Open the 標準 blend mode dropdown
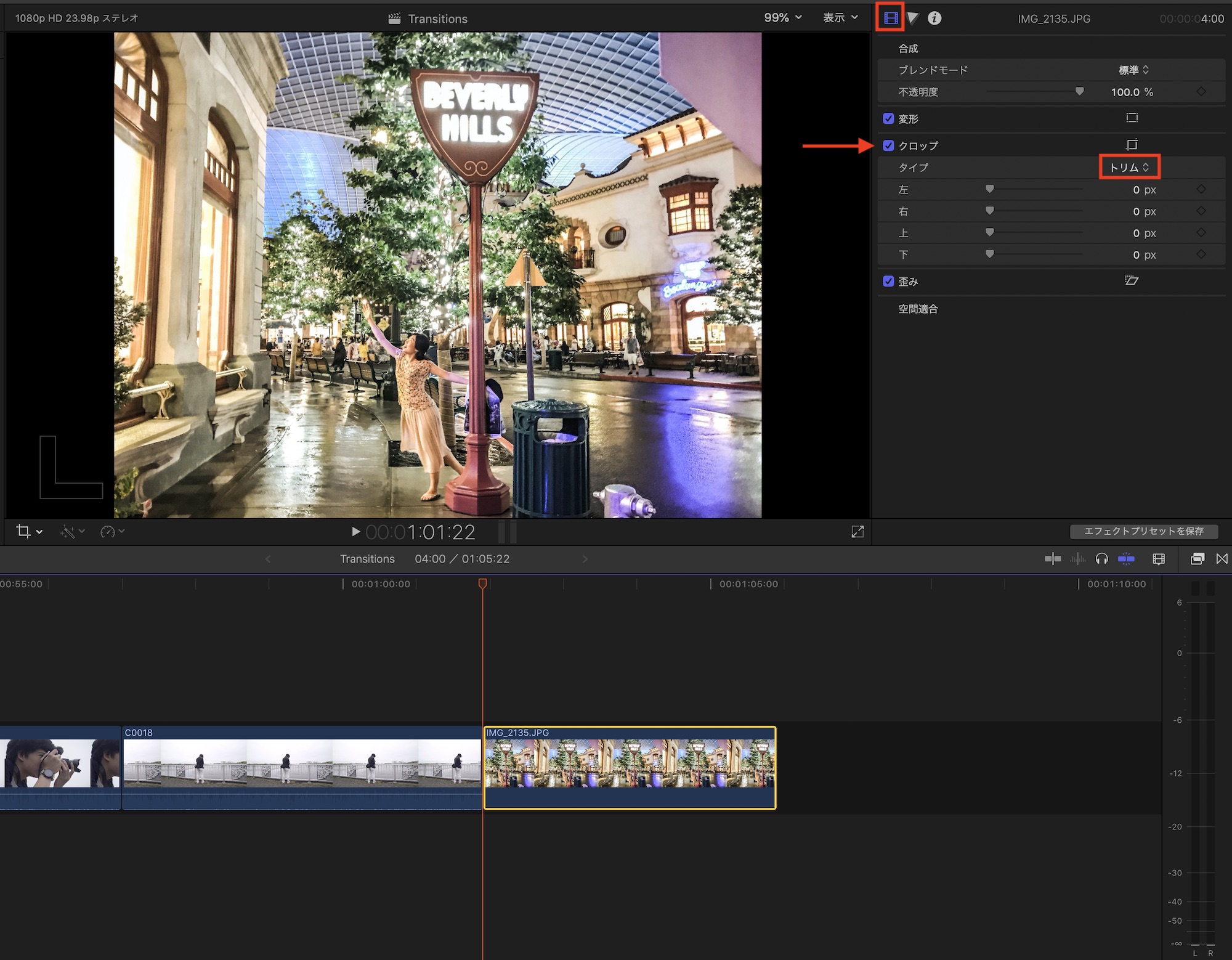The height and width of the screenshot is (960, 1232). coord(1133,70)
